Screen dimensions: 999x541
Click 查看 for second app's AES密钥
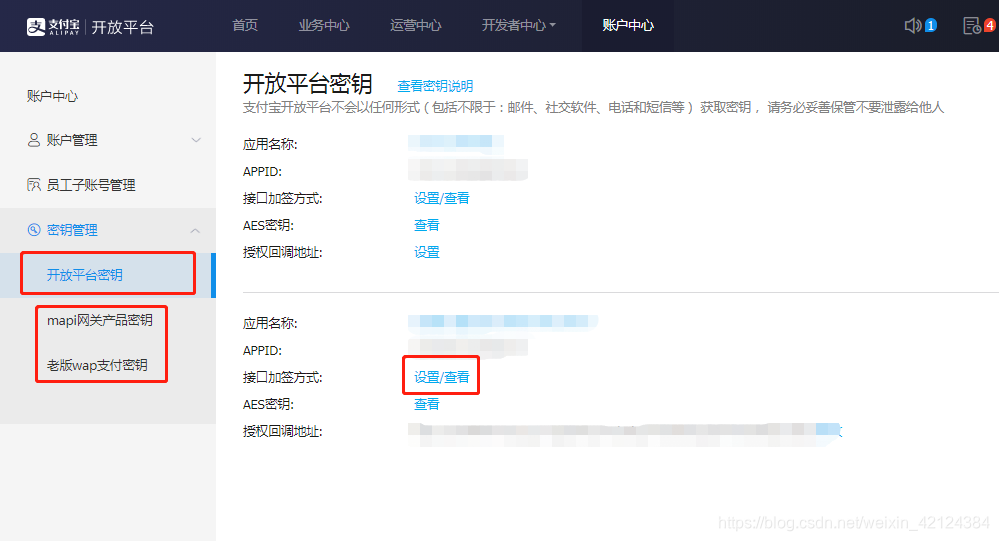[426, 404]
